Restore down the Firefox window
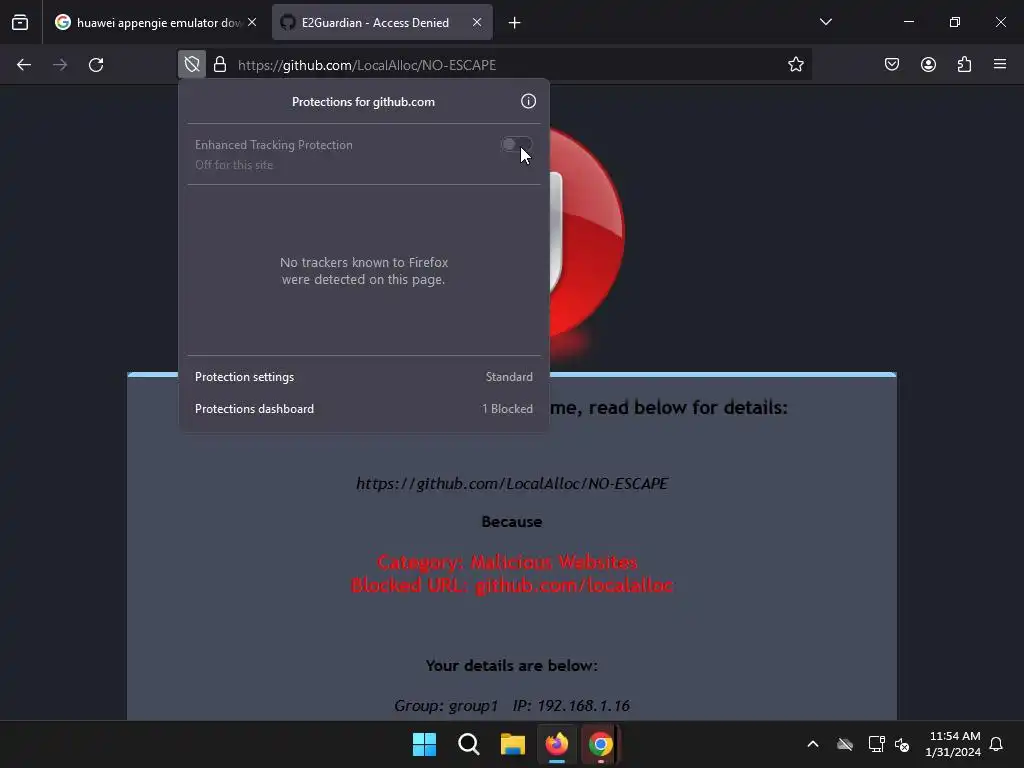This screenshot has height=768, width=1024. 954,22
